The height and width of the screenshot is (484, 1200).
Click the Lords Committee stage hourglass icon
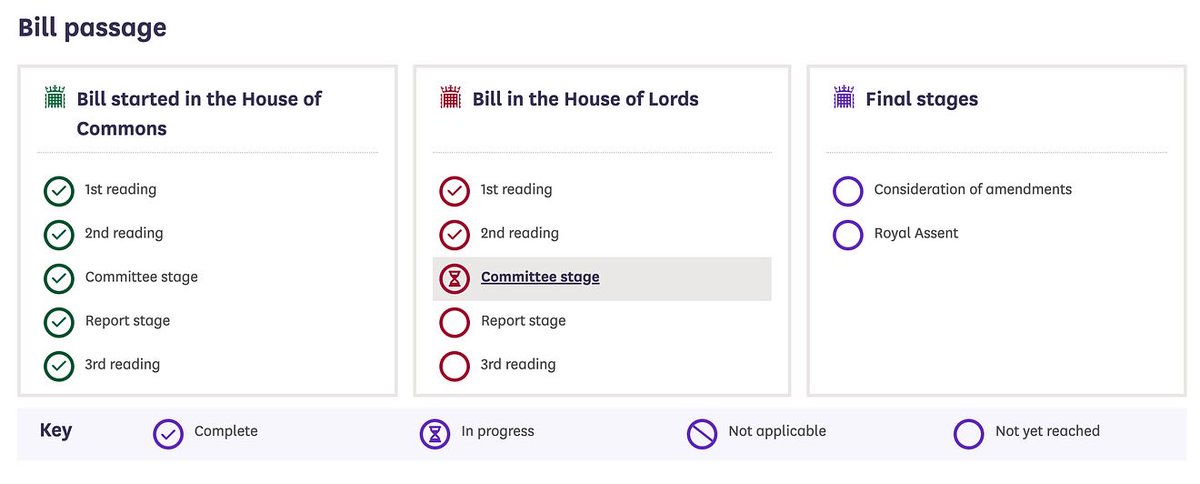tap(455, 278)
